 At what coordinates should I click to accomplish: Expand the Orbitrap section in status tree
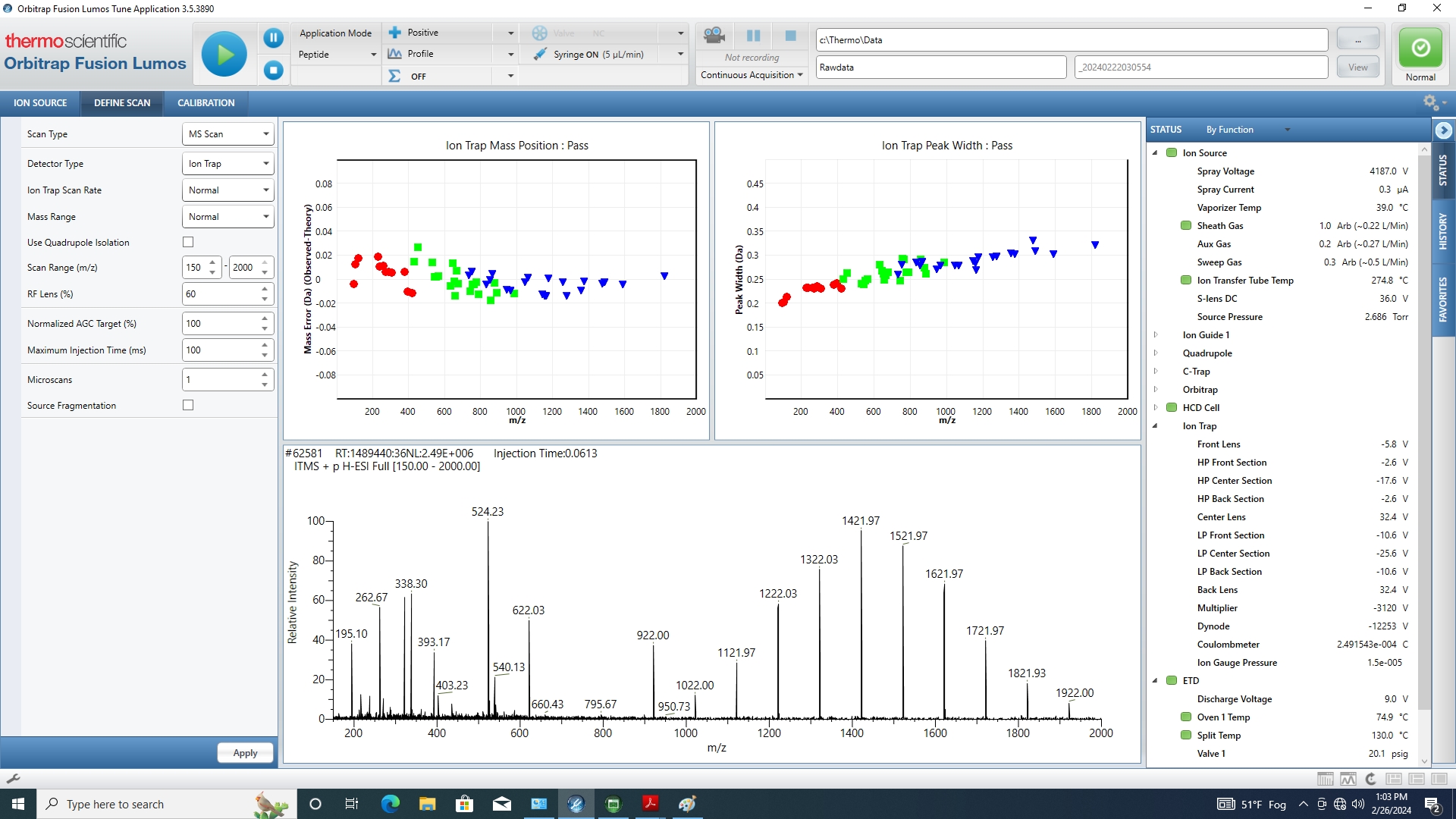pos(1156,389)
